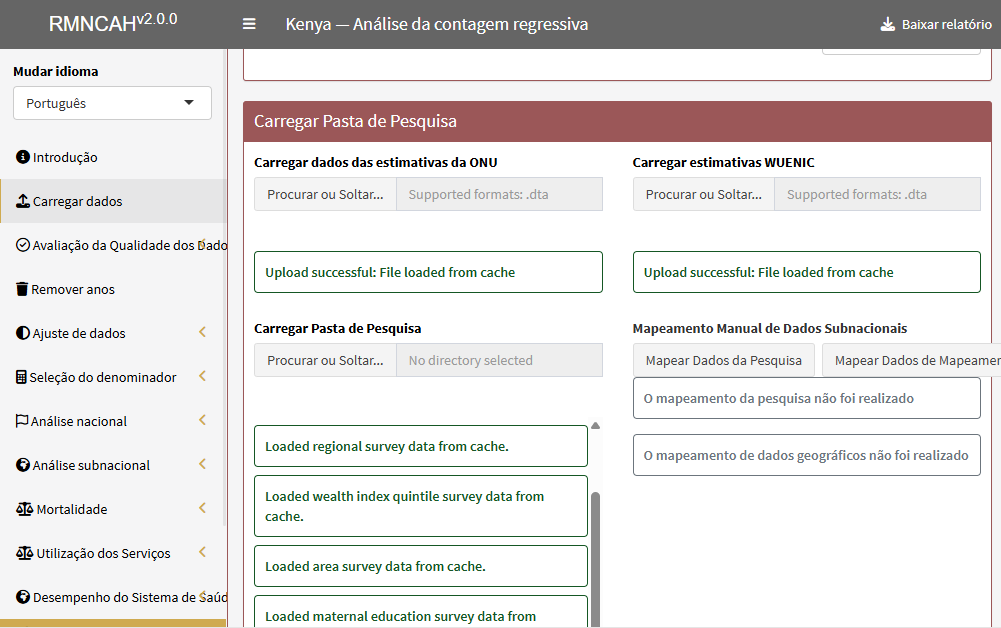
Task: Click 'Loaded area survey data from cache.' message
Action: pos(421,566)
